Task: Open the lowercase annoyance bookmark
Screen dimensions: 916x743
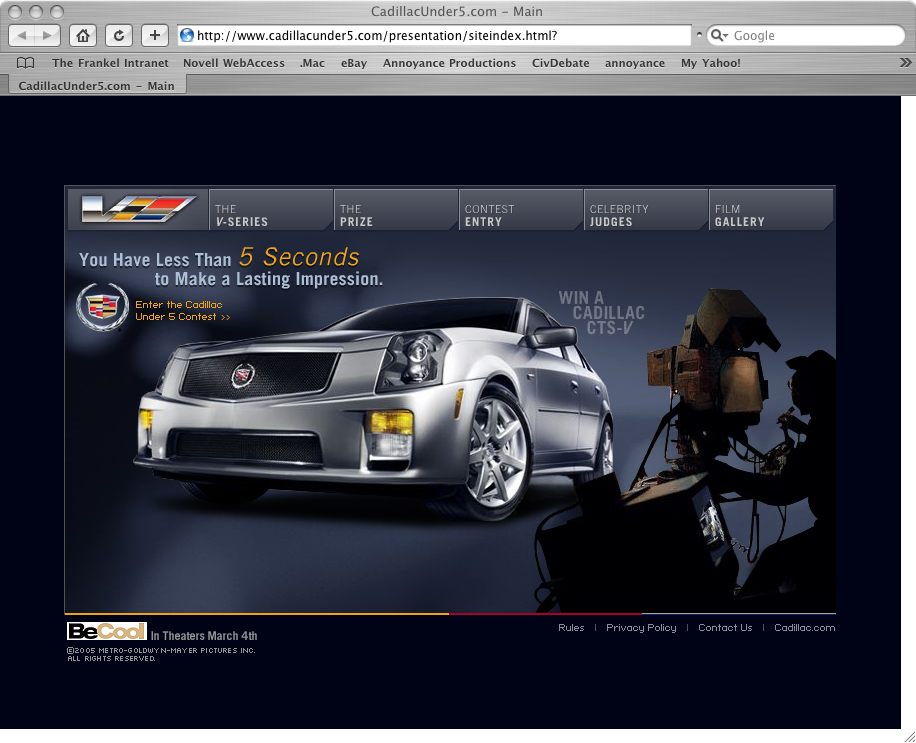Action: [634, 63]
